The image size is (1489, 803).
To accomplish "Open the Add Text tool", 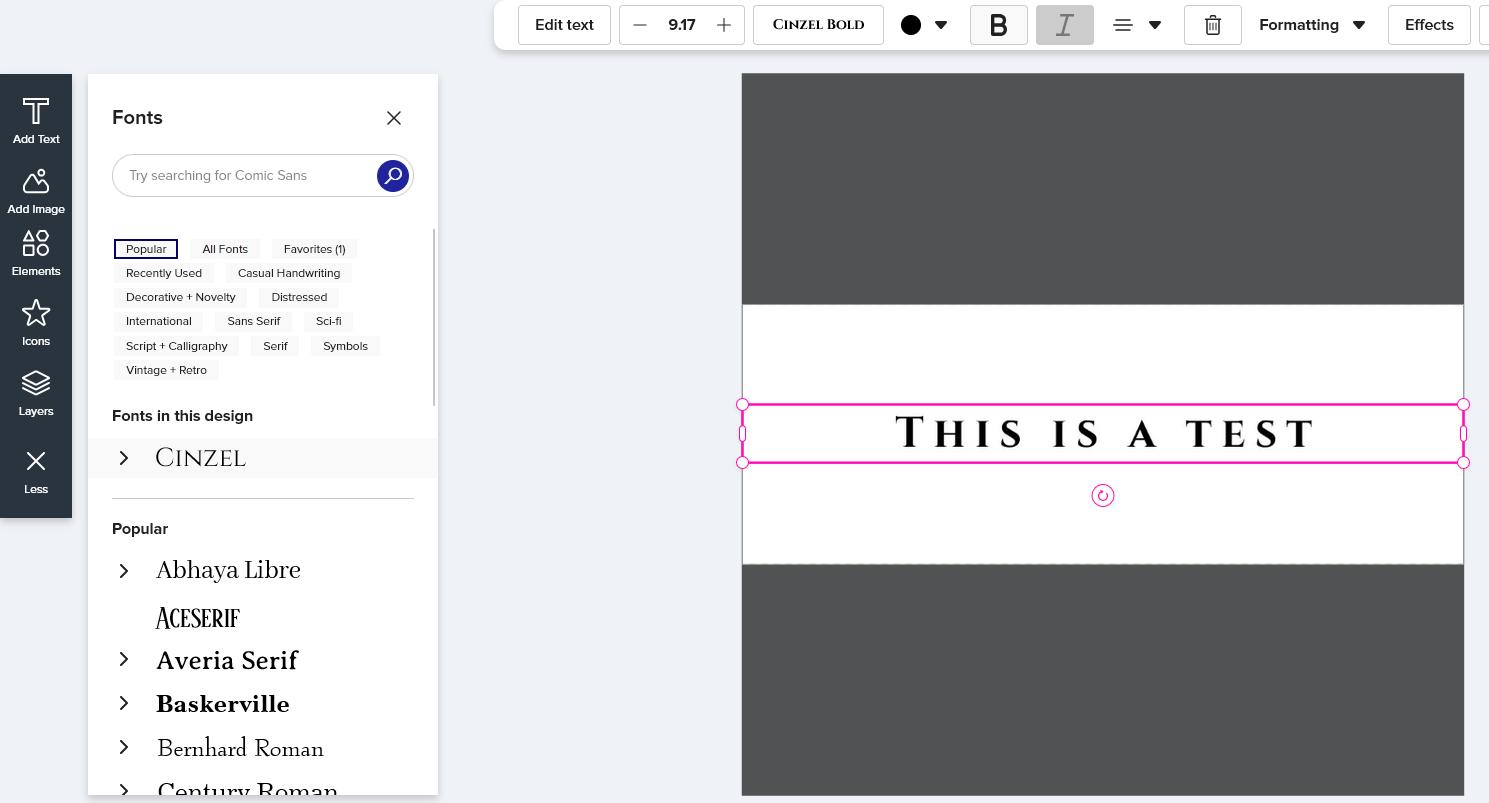I will pos(36,121).
